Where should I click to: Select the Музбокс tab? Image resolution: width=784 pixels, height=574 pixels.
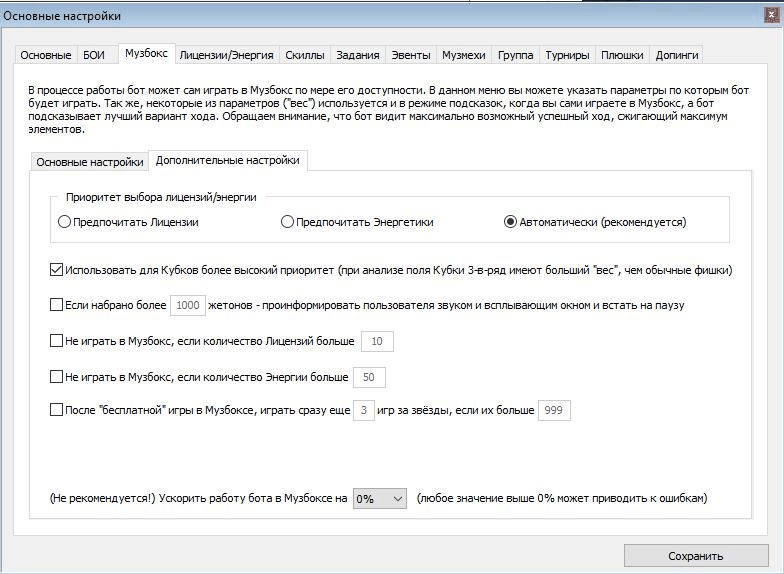coord(146,54)
